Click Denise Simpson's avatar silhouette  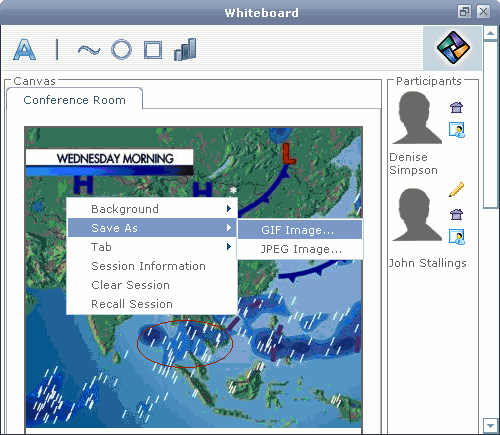(x=417, y=118)
